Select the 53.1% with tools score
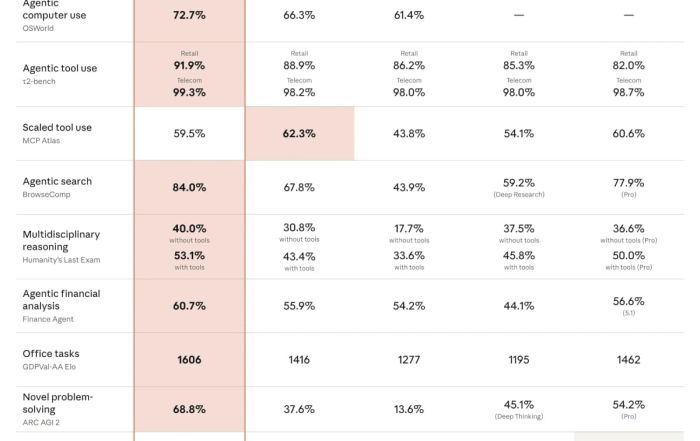The width and height of the screenshot is (700, 441). point(189,255)
